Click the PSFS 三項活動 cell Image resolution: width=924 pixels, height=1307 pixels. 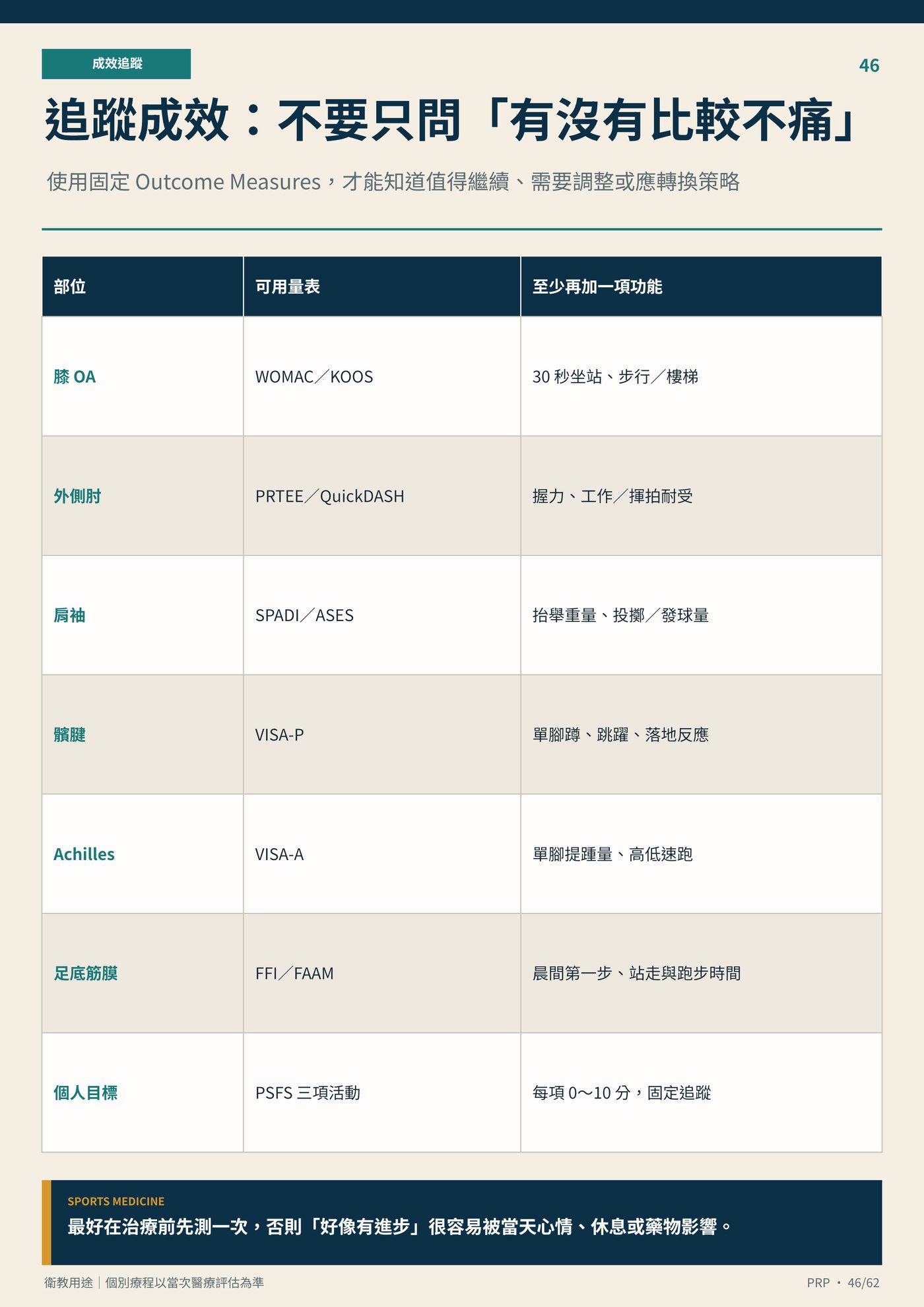(382, 1093)
